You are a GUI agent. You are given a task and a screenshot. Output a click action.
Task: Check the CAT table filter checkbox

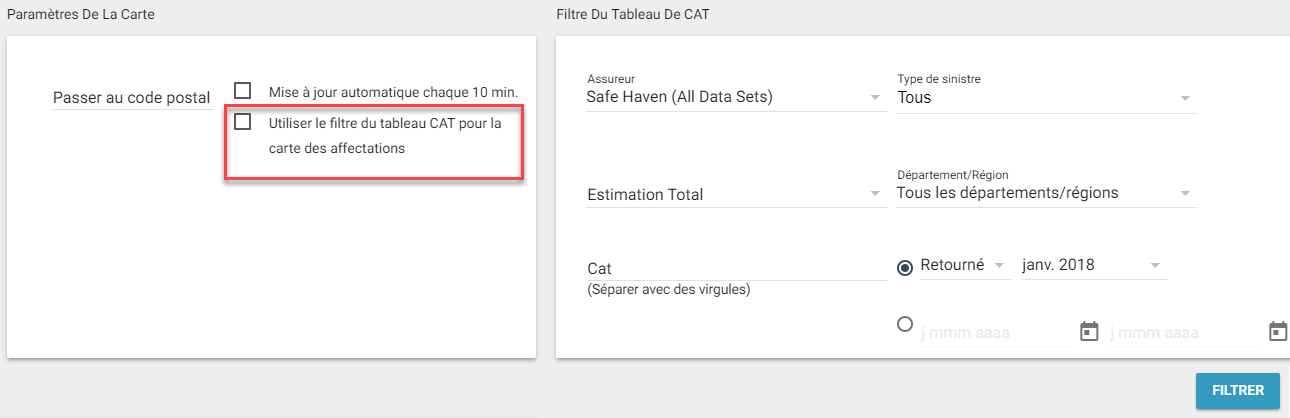click(242, 122)
